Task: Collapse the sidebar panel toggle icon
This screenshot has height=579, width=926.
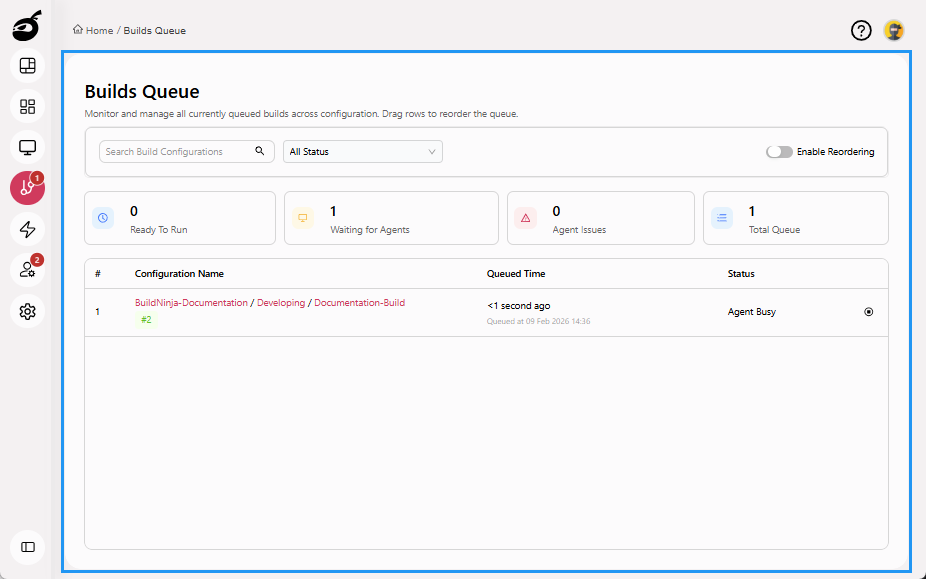Action: coord(27,547)
